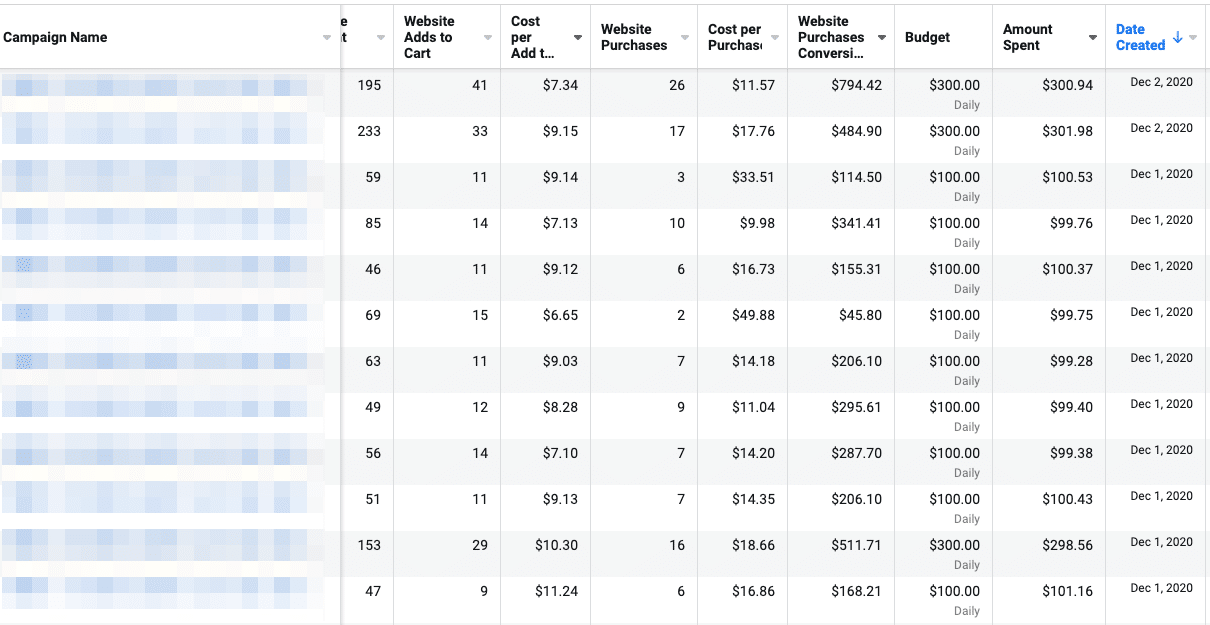Click the $794.42 conversion value cell
This screenshot has width=1210, height=625.
click(x=856, y=85)
